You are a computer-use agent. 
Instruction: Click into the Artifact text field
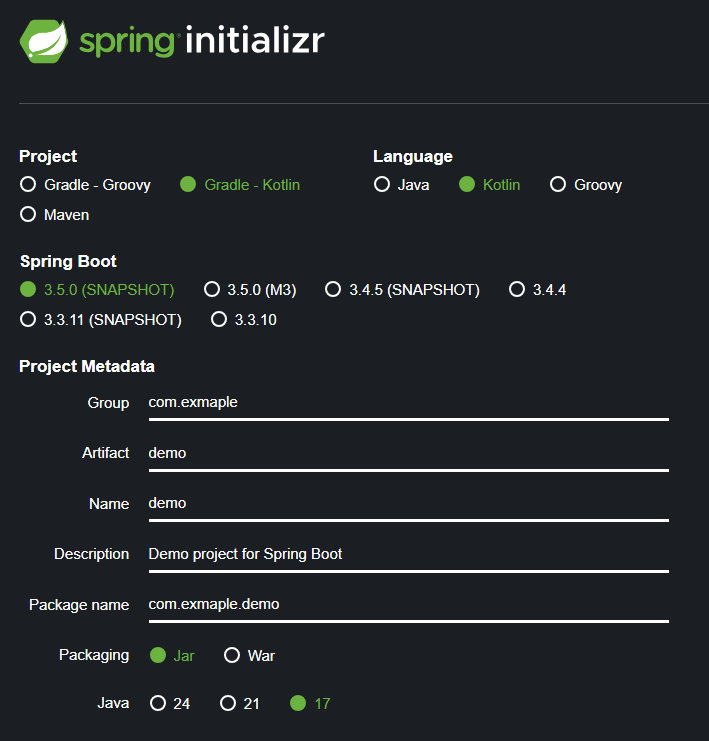[x=409, y=456]
